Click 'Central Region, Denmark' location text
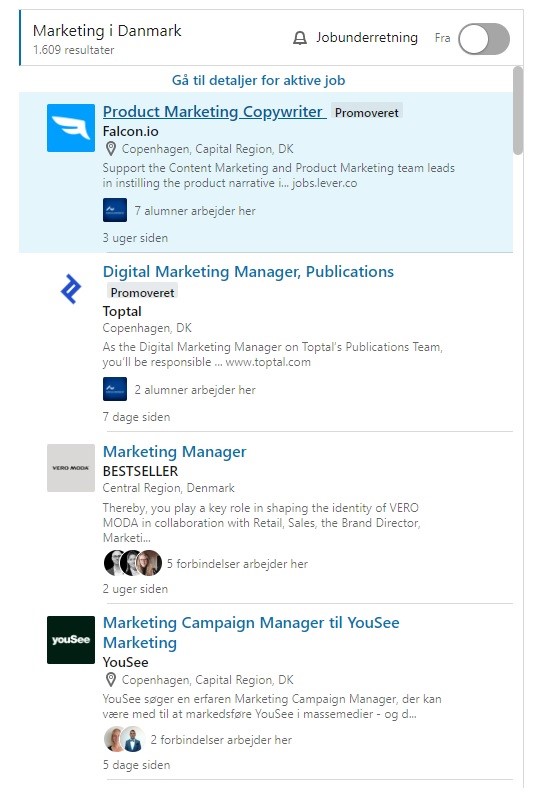The height and width of the screenshot is (805, 545). point(169,488)
